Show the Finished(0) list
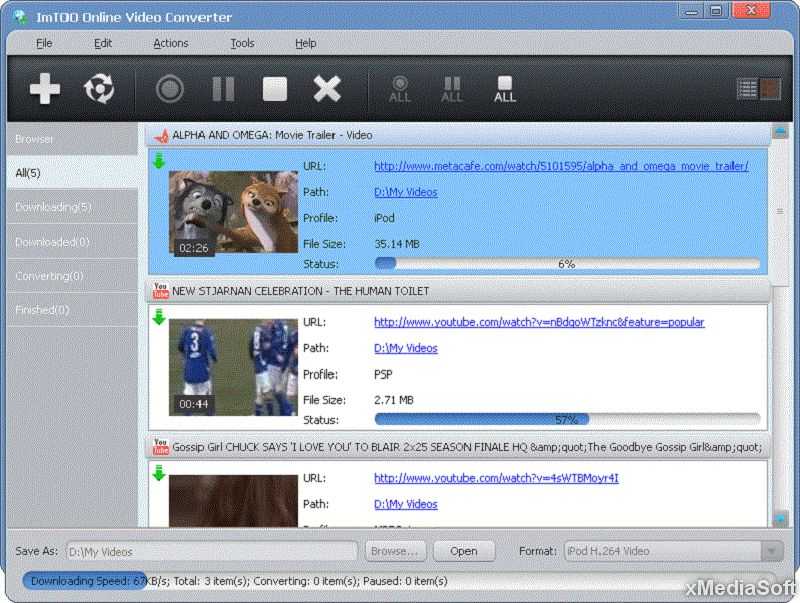This screenshot has height=603, width=800. (72, 310)
